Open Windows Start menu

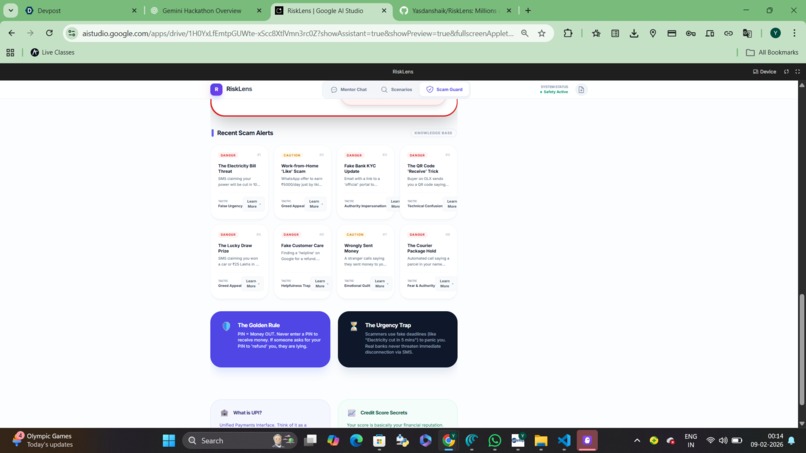tap(169, 441)
